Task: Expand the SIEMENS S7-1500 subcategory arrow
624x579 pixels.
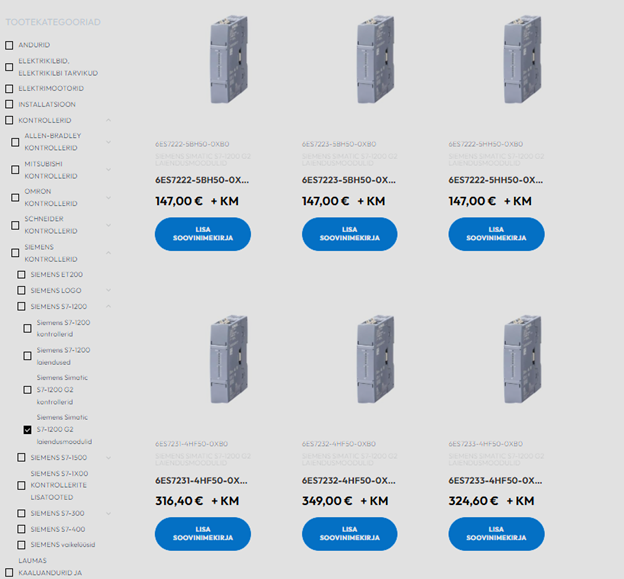Action: click(x=109, y=457)
